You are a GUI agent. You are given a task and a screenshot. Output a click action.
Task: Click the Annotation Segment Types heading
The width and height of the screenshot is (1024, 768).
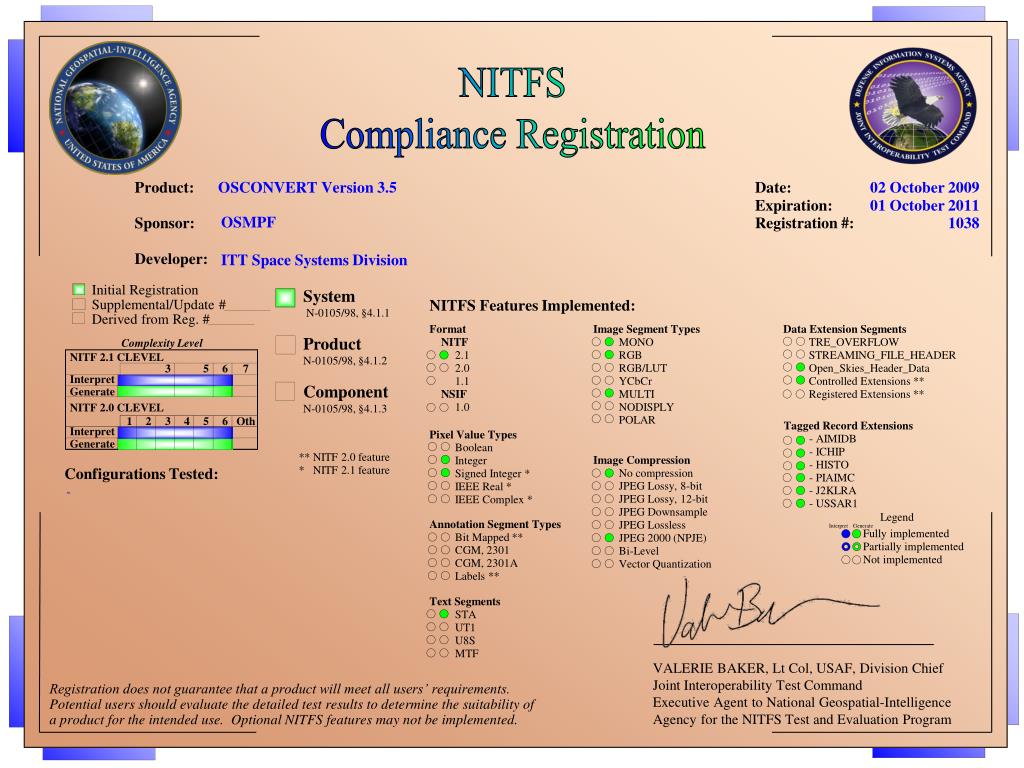495,524
